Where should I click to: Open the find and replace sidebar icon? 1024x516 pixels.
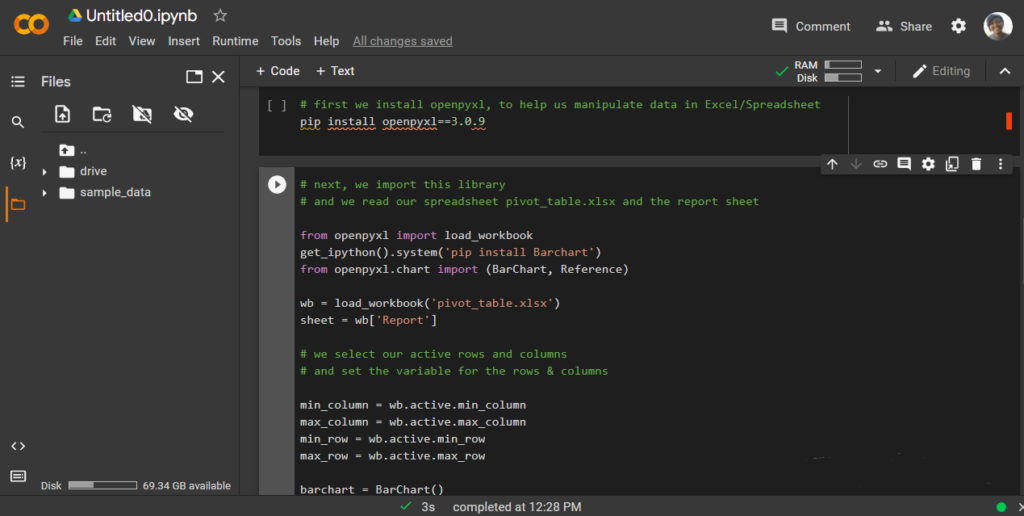coord(18,122)
